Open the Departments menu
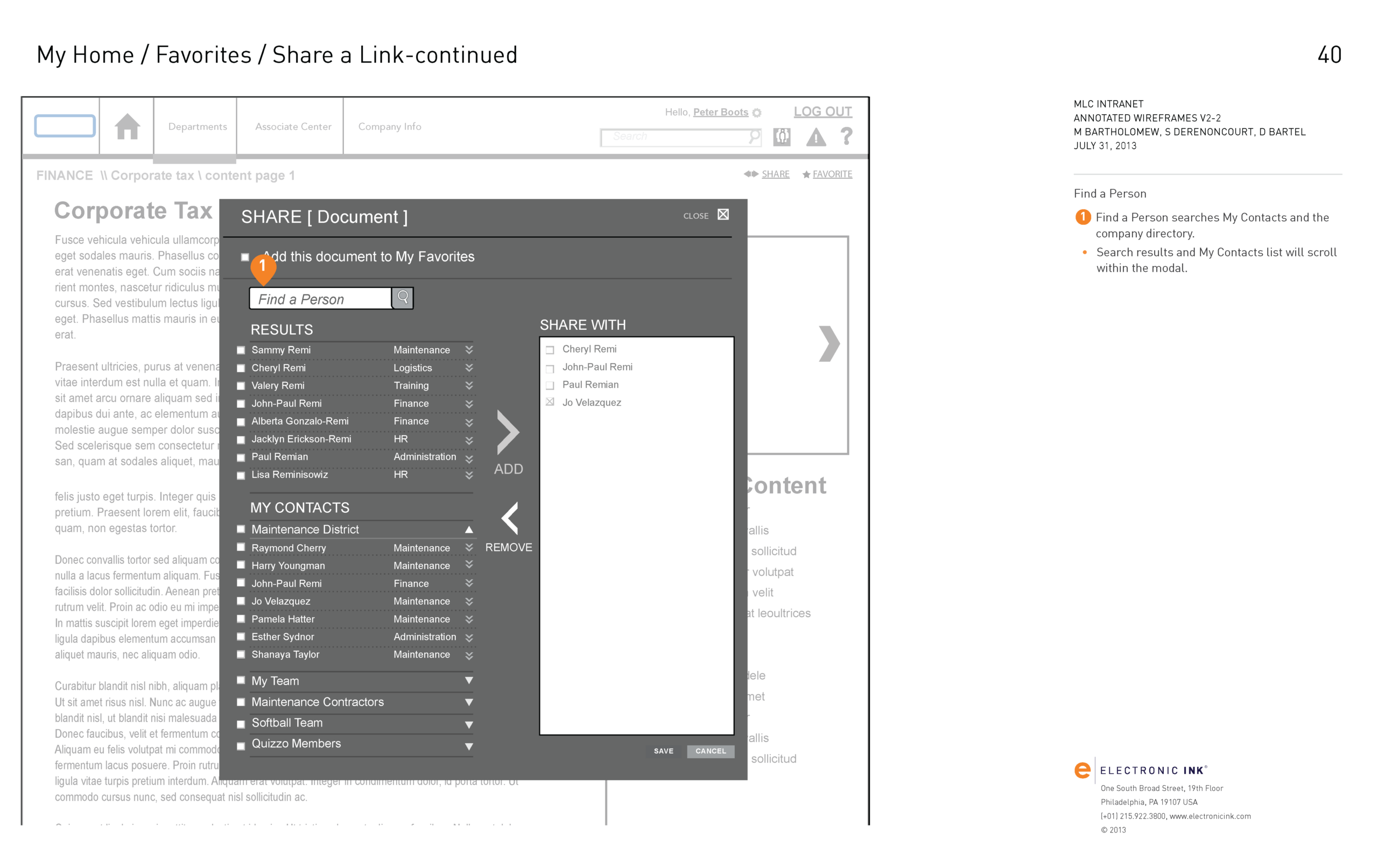1378x868 pixels. pos(198,126)
